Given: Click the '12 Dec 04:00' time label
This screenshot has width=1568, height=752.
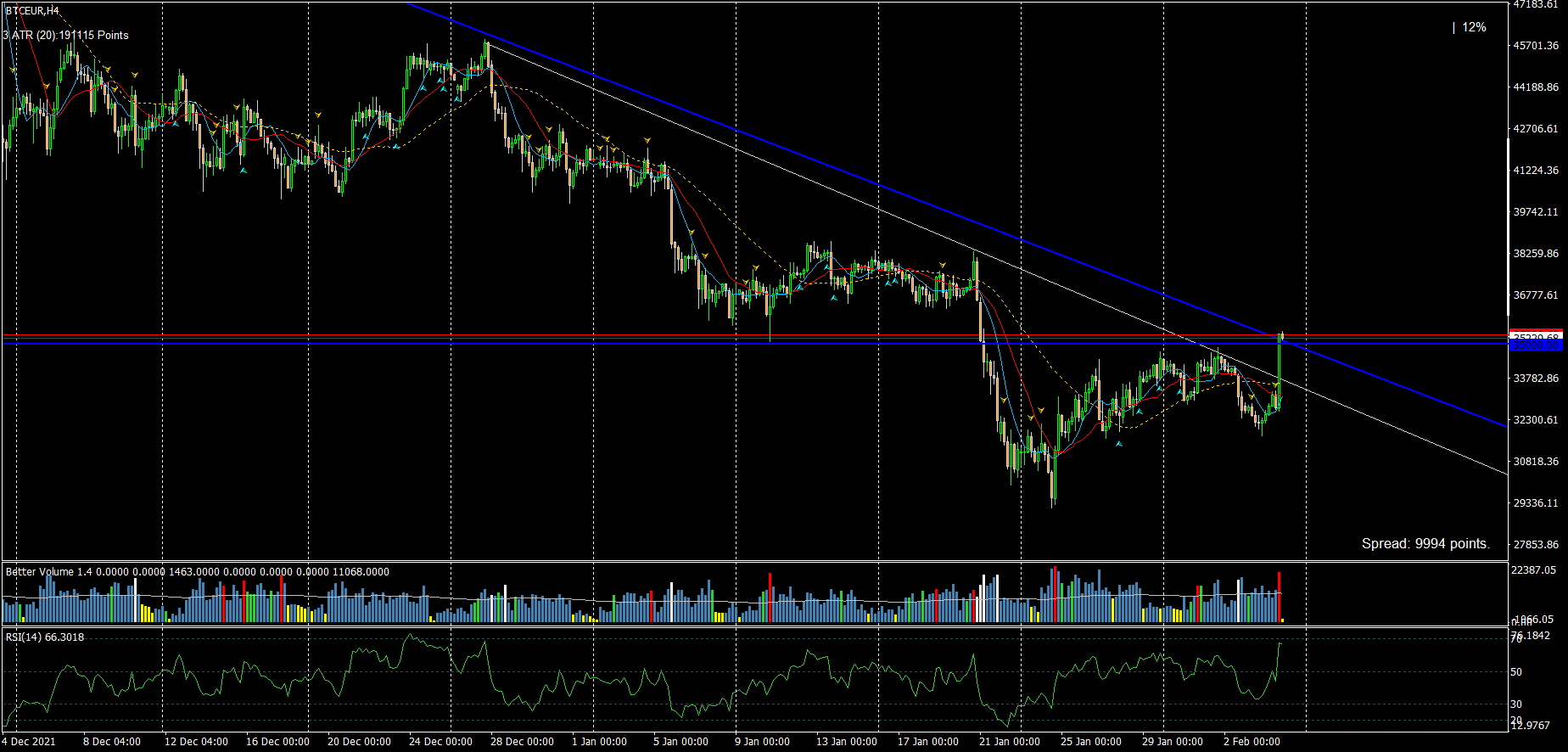Looking at the screenshot, I should pyautogui.click(x=196, y=742).
